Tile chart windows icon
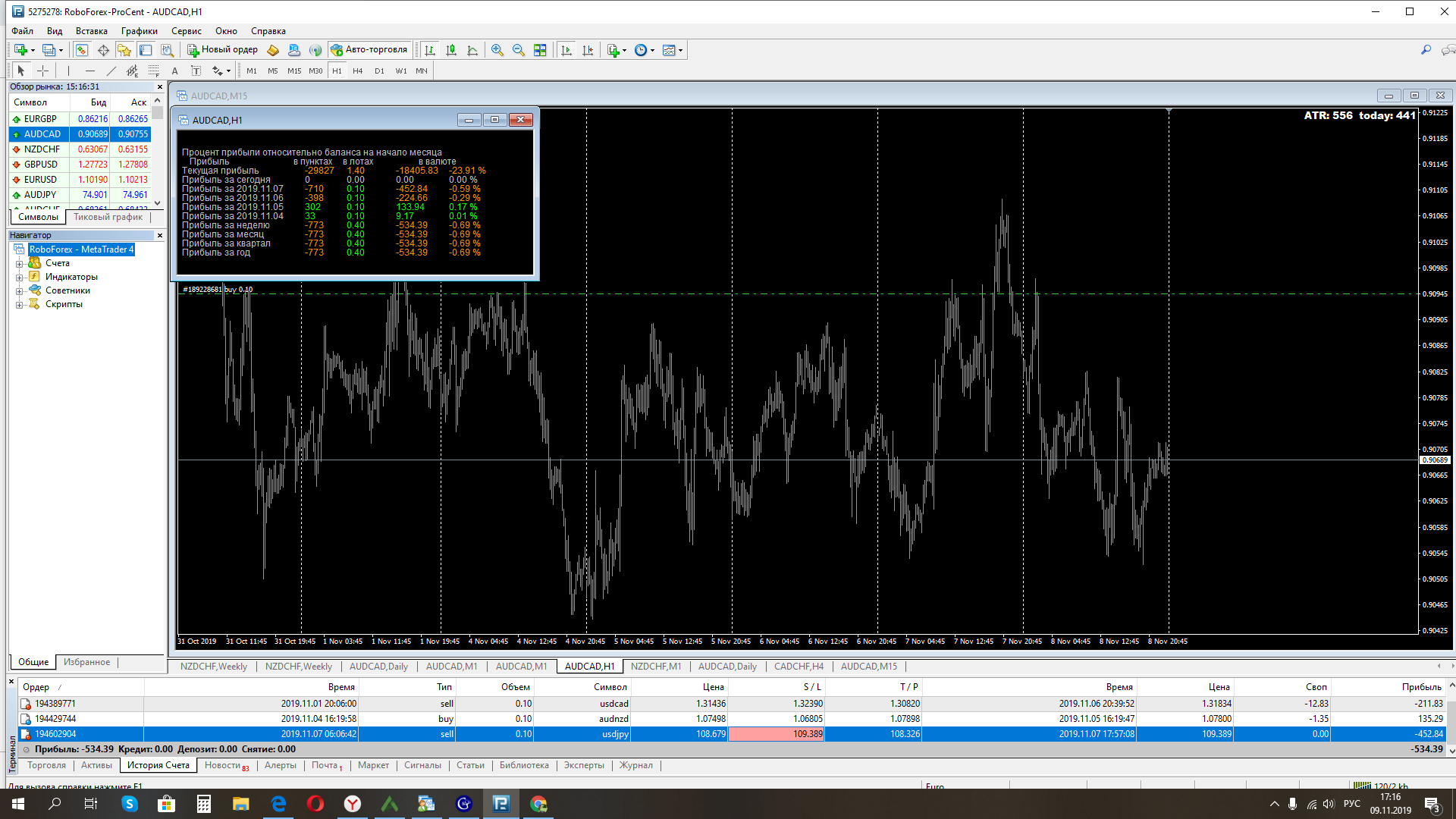1456x819 pixels. tap(540, 50)
